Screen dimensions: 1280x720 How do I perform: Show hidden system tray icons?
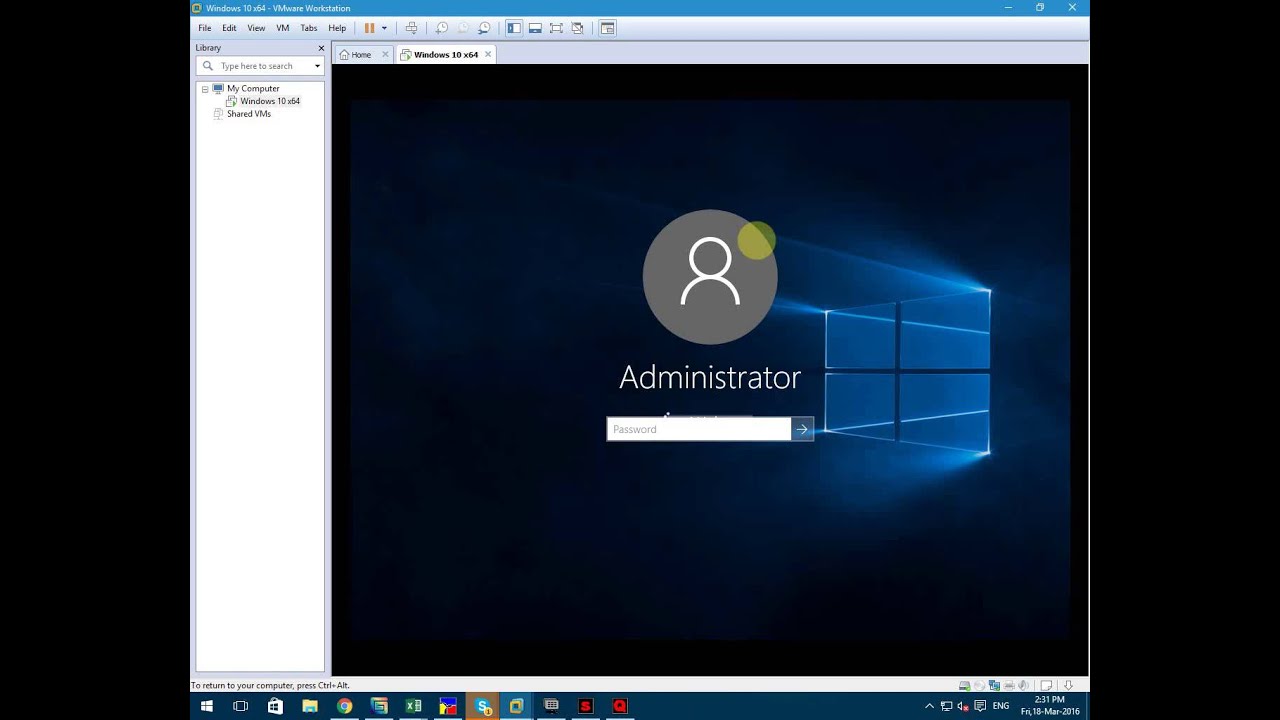[929, 706]
